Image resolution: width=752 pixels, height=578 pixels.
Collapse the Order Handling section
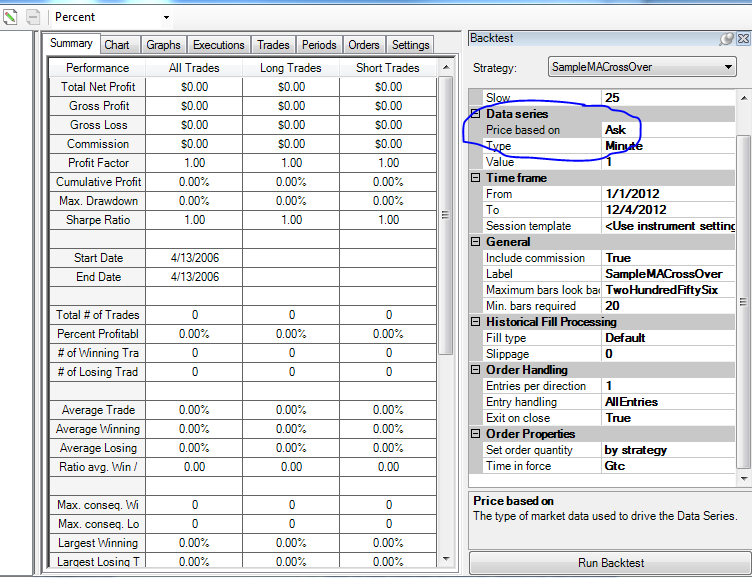(x=475, y=369)
